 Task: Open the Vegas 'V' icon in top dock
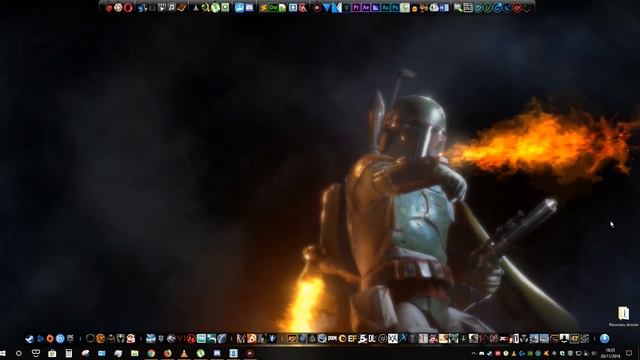coord(346,7)
